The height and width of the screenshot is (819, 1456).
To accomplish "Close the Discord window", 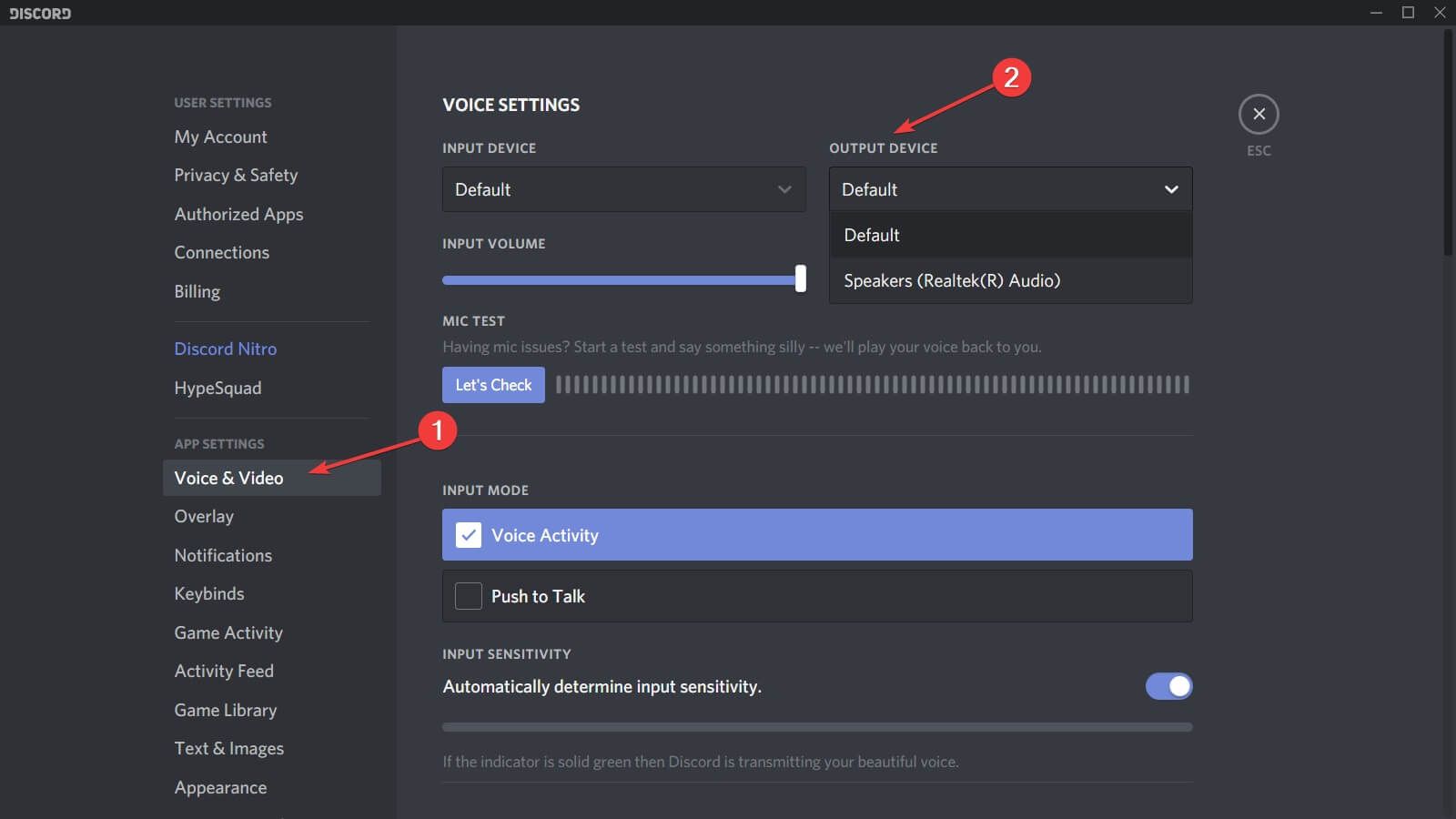I will click(x=1440, y=13).
